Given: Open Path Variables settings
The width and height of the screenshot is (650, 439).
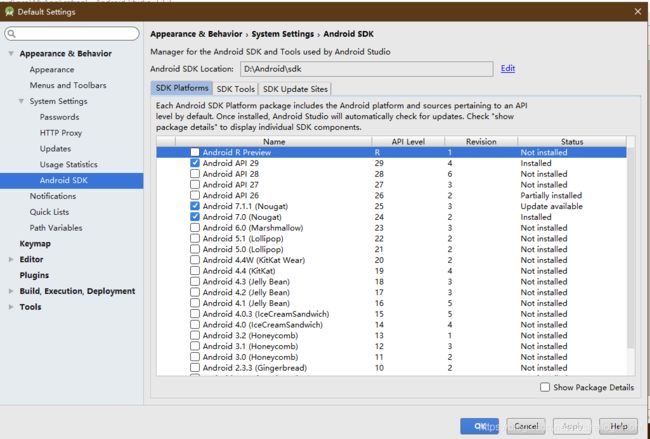Looking at the screenshot, I should pyautogui.click(x=56, y=228).
